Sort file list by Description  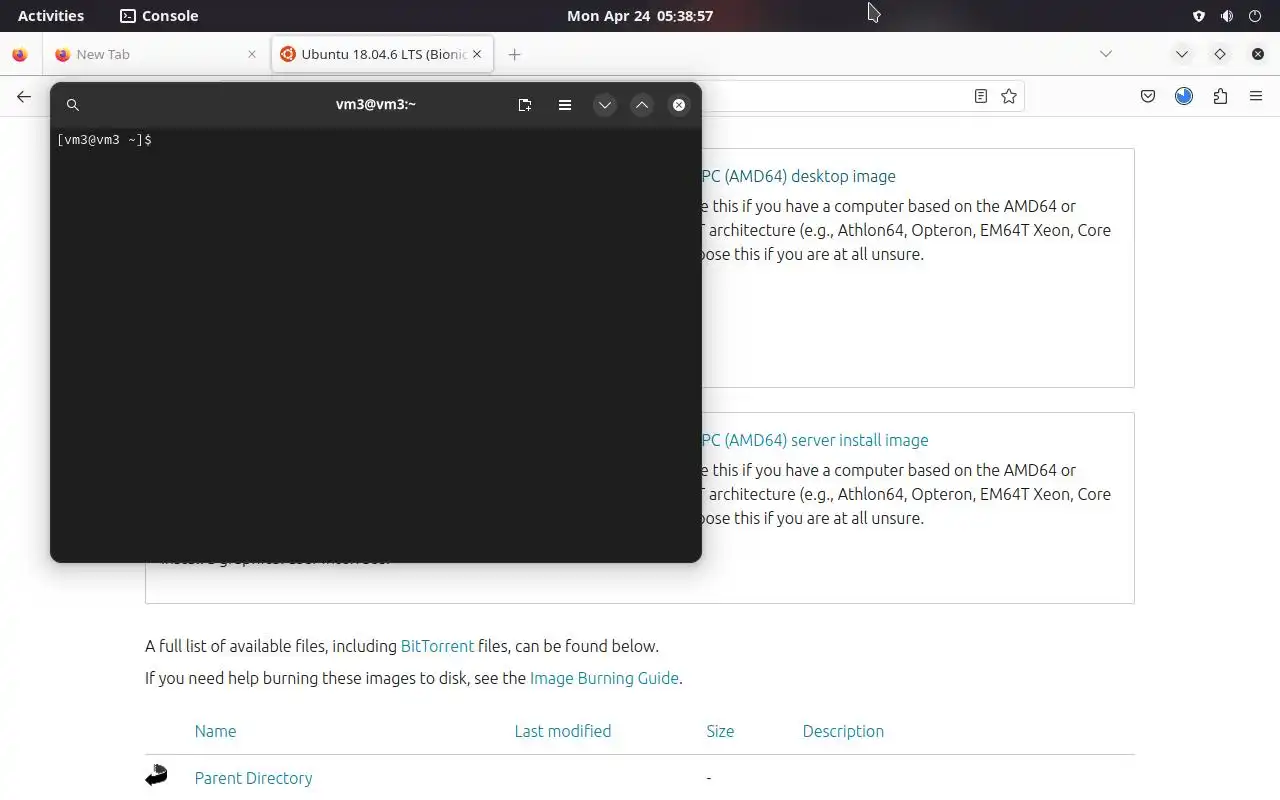(x=843, y=731)
